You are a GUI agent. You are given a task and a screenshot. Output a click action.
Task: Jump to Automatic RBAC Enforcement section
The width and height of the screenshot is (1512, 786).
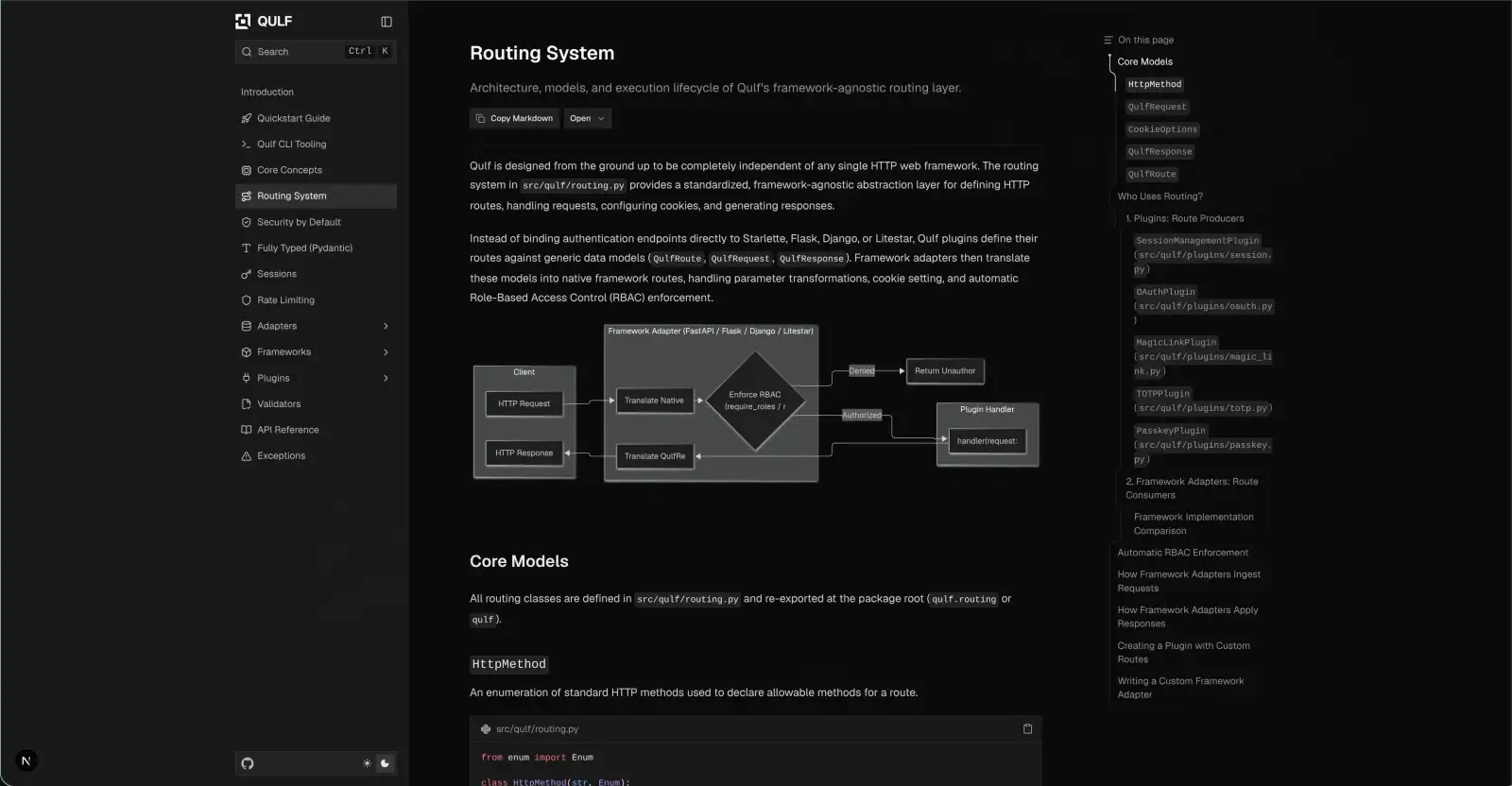pos(1182,553)
